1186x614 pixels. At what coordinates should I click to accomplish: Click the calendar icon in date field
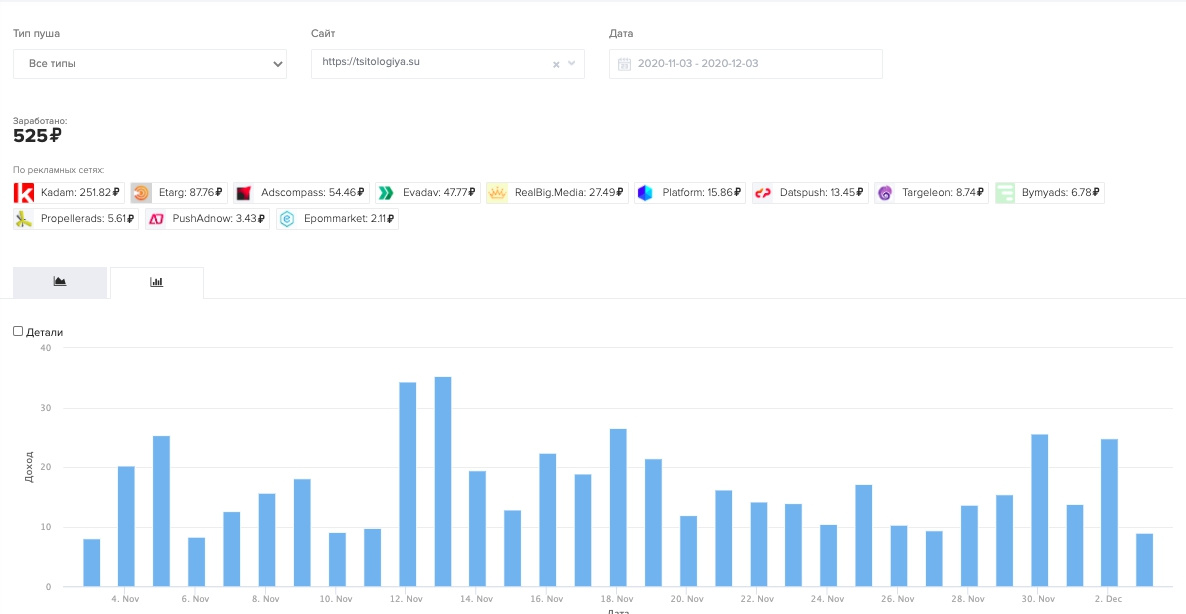tap(624, 64)
